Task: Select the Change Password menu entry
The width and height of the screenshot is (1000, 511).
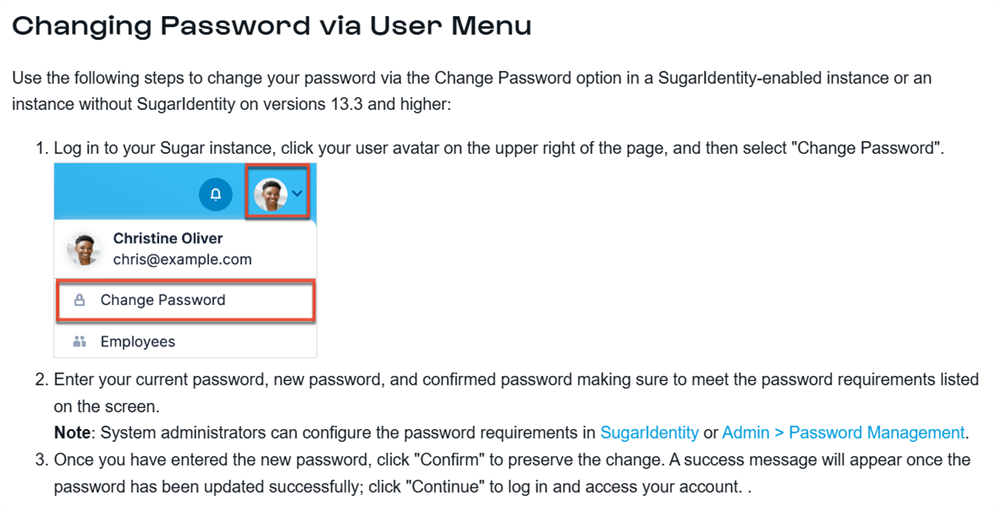Action: coord(186,300)
